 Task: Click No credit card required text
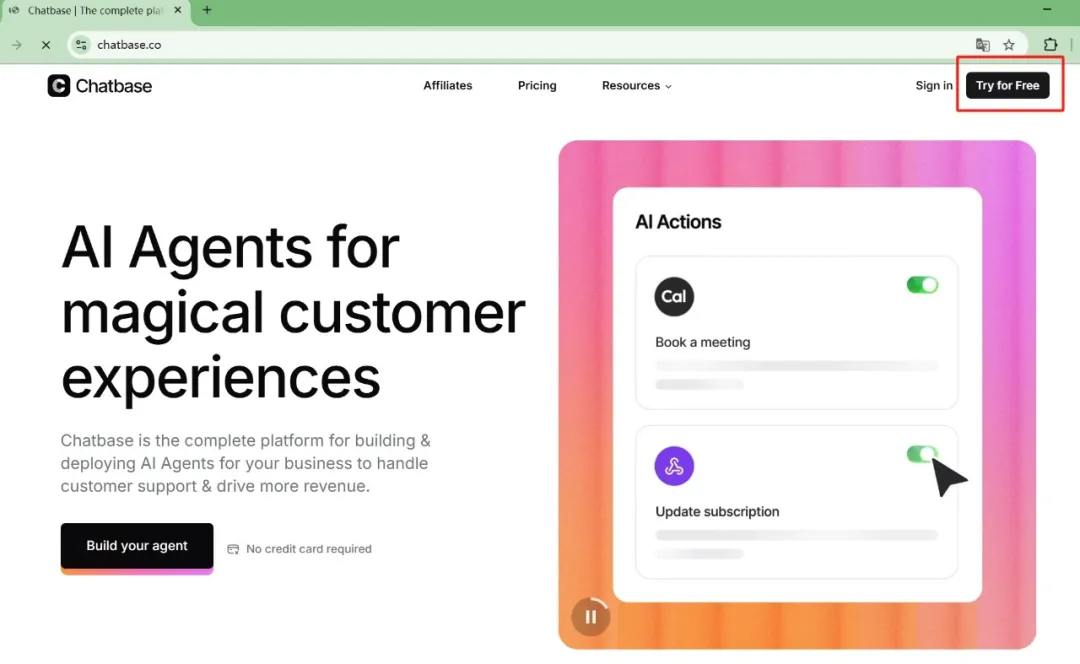309,549
